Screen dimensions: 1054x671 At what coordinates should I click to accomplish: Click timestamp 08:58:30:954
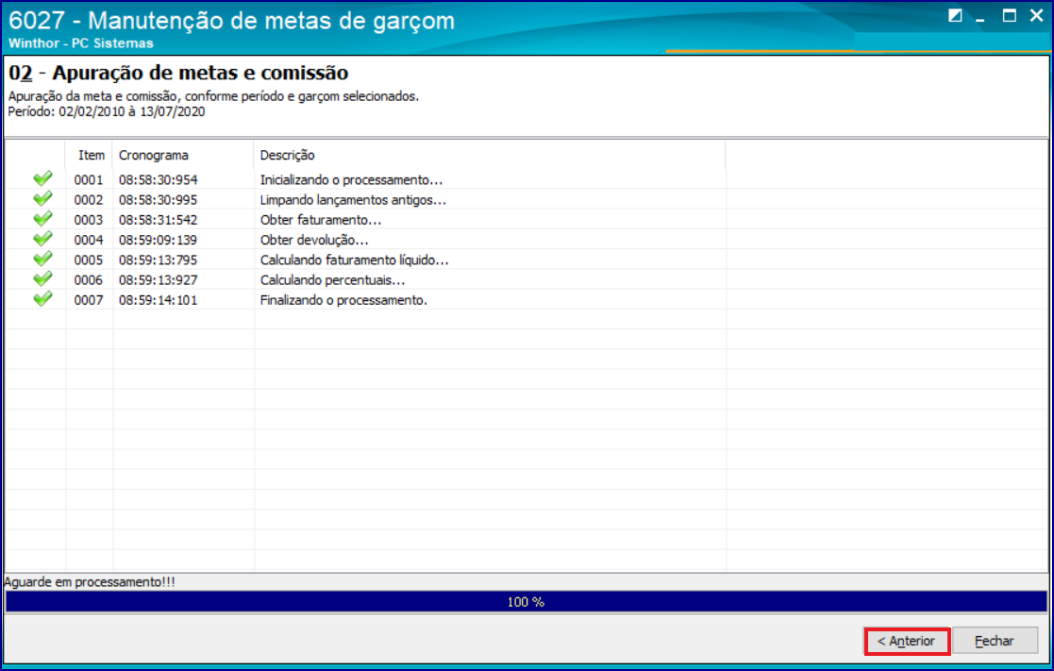tap(158, 180)
